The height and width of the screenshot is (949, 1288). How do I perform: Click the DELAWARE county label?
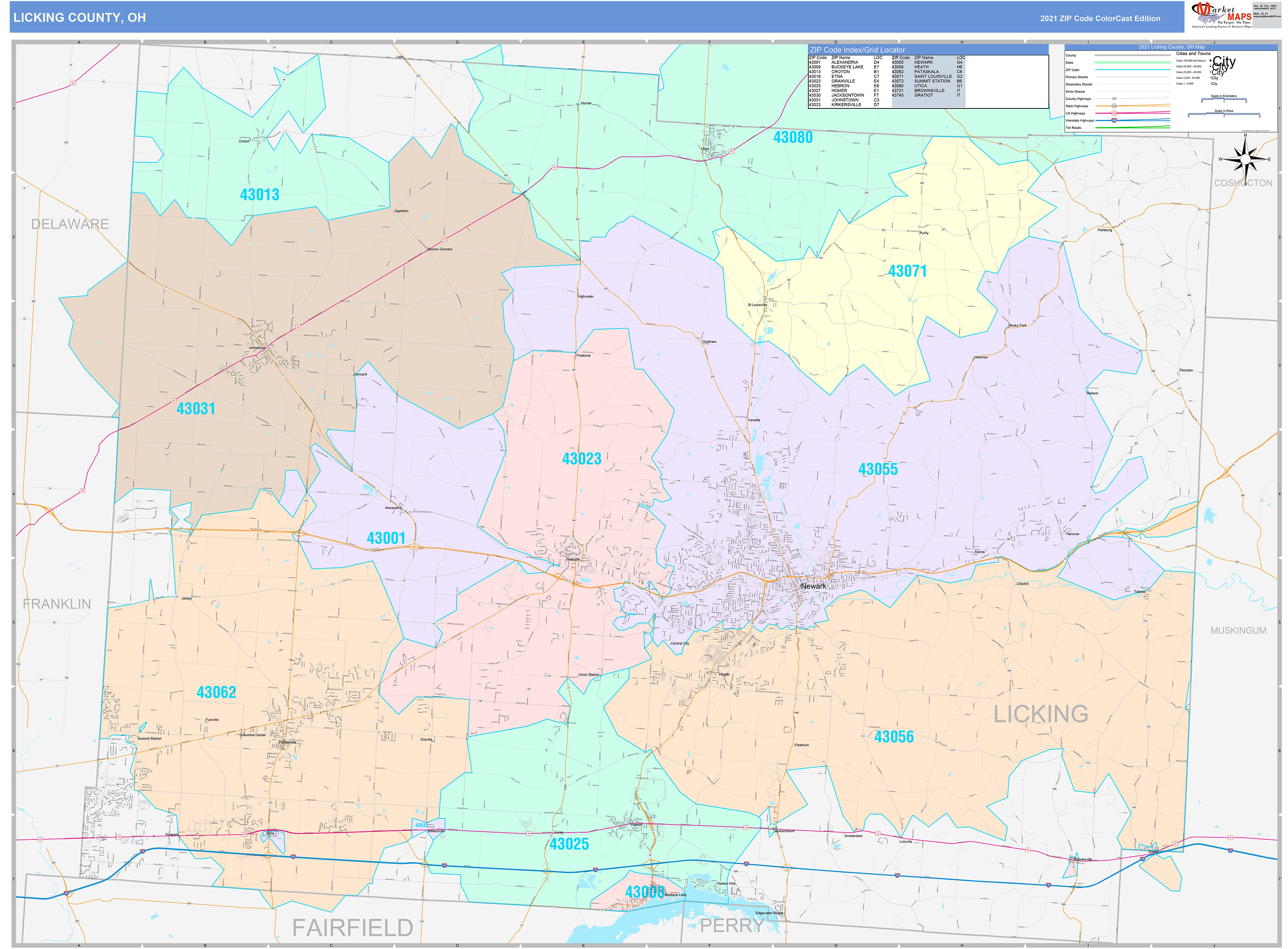[70, 224]
